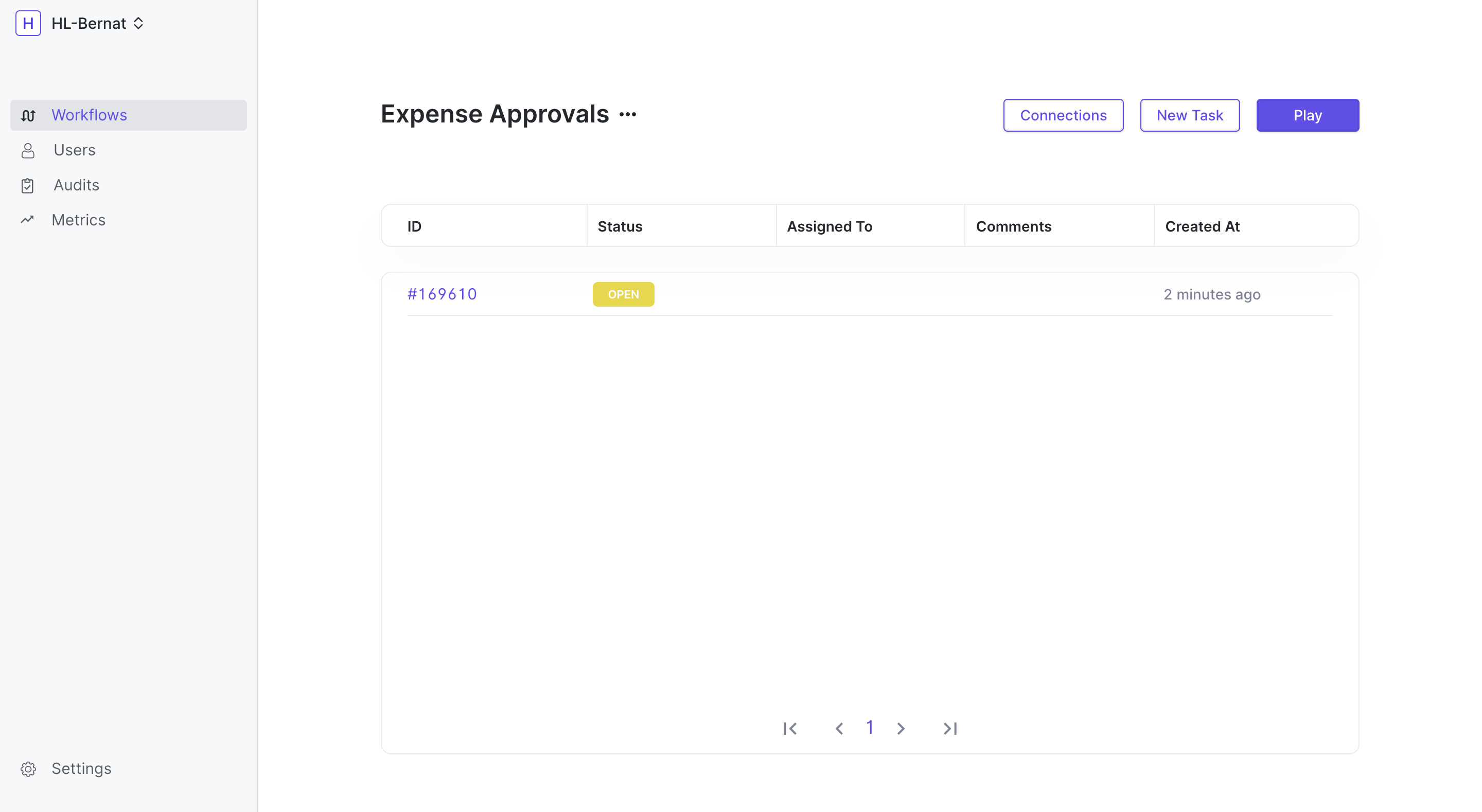1482x812 pixels.
Task: Navigate to Metrics
Action: point(78,220)
